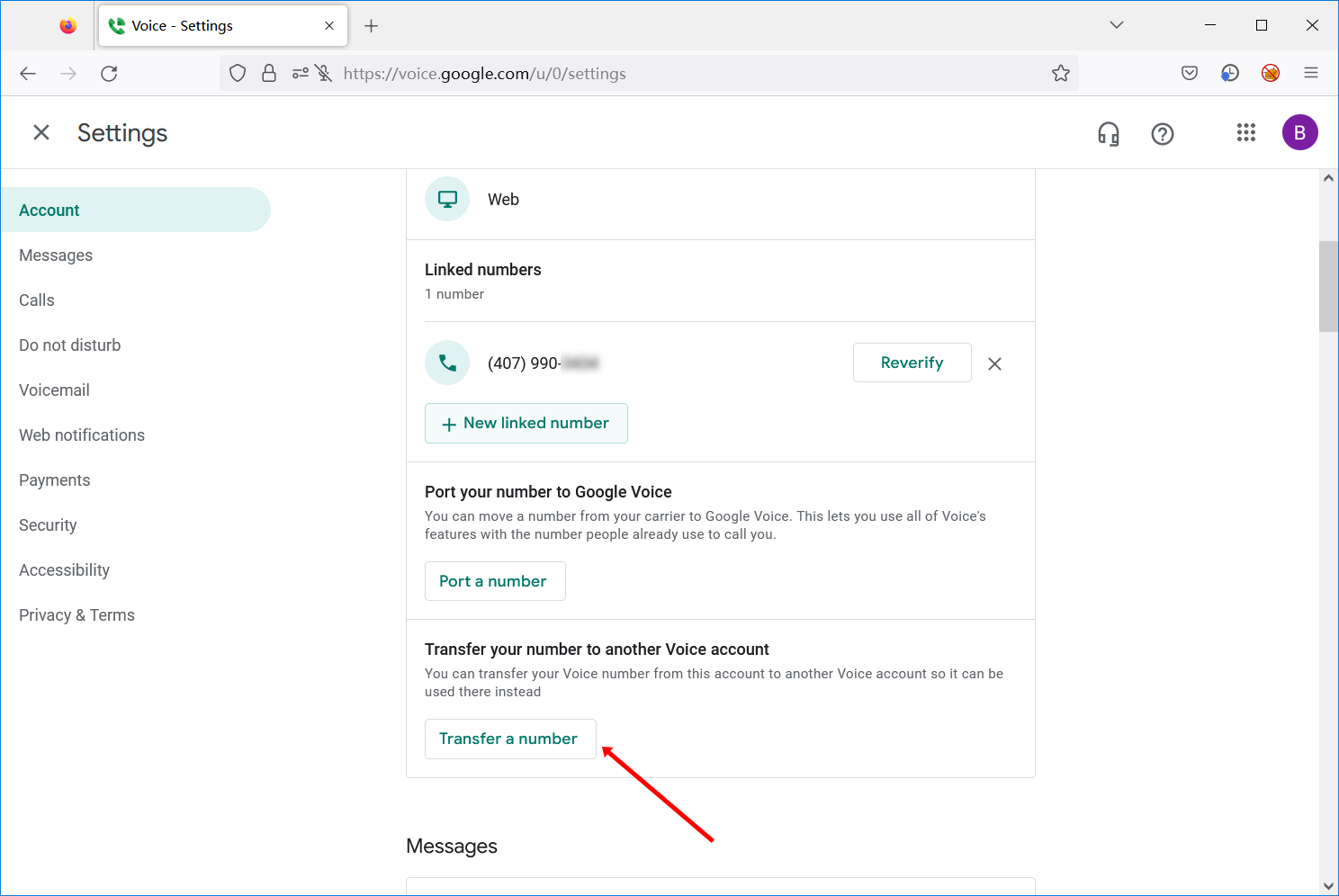Click the address bar URL field
1339x896 pixels.
(648, 74)
